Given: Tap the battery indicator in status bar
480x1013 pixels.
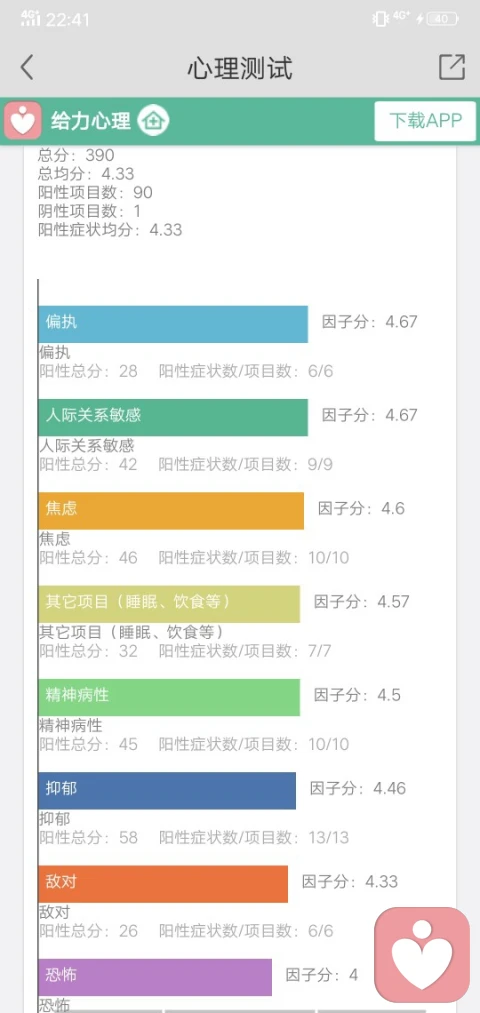Looking at the screenshot, I should [x=443, y=19].
